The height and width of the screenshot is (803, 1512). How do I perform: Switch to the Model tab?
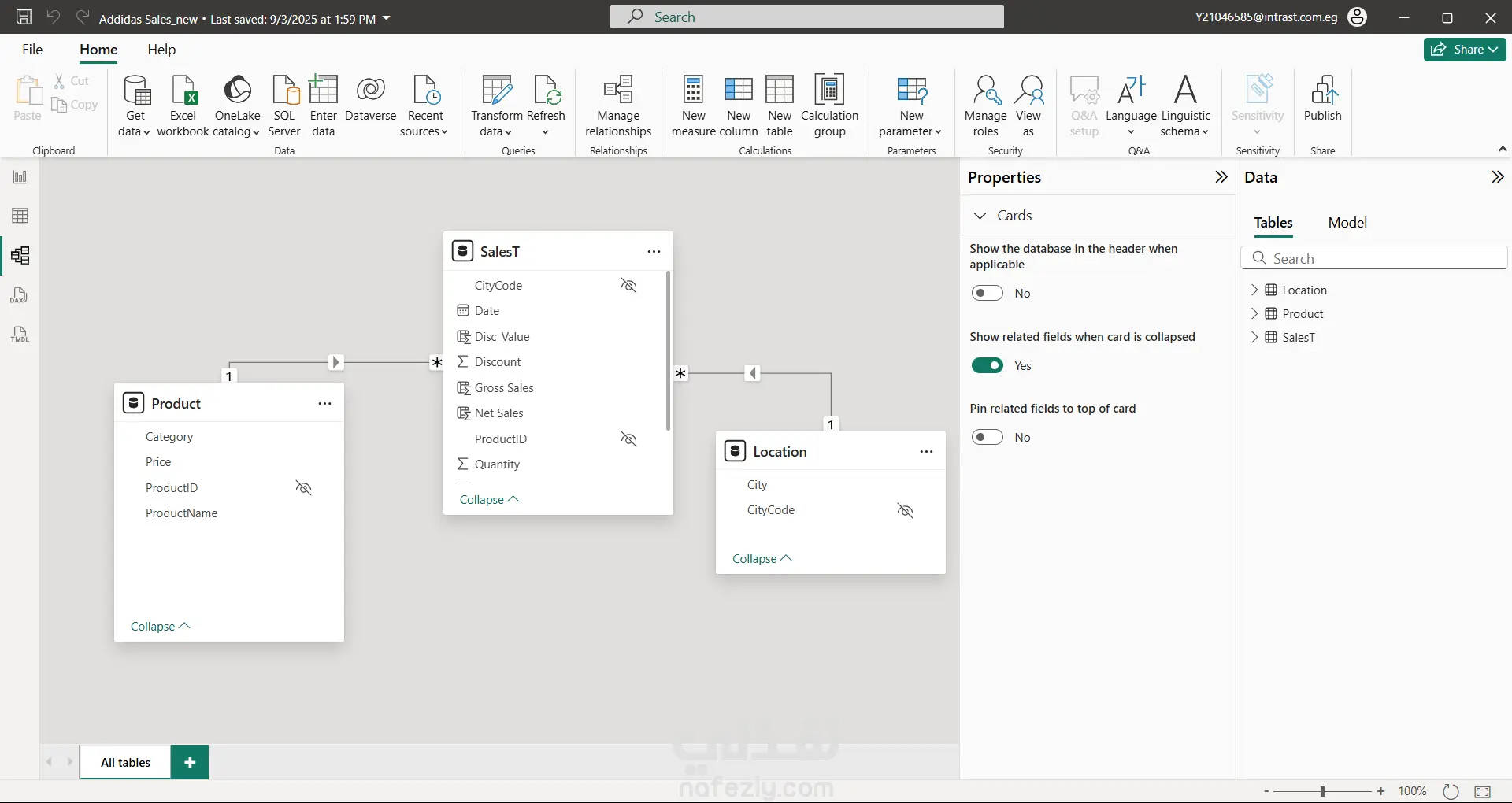[1347, 223]
